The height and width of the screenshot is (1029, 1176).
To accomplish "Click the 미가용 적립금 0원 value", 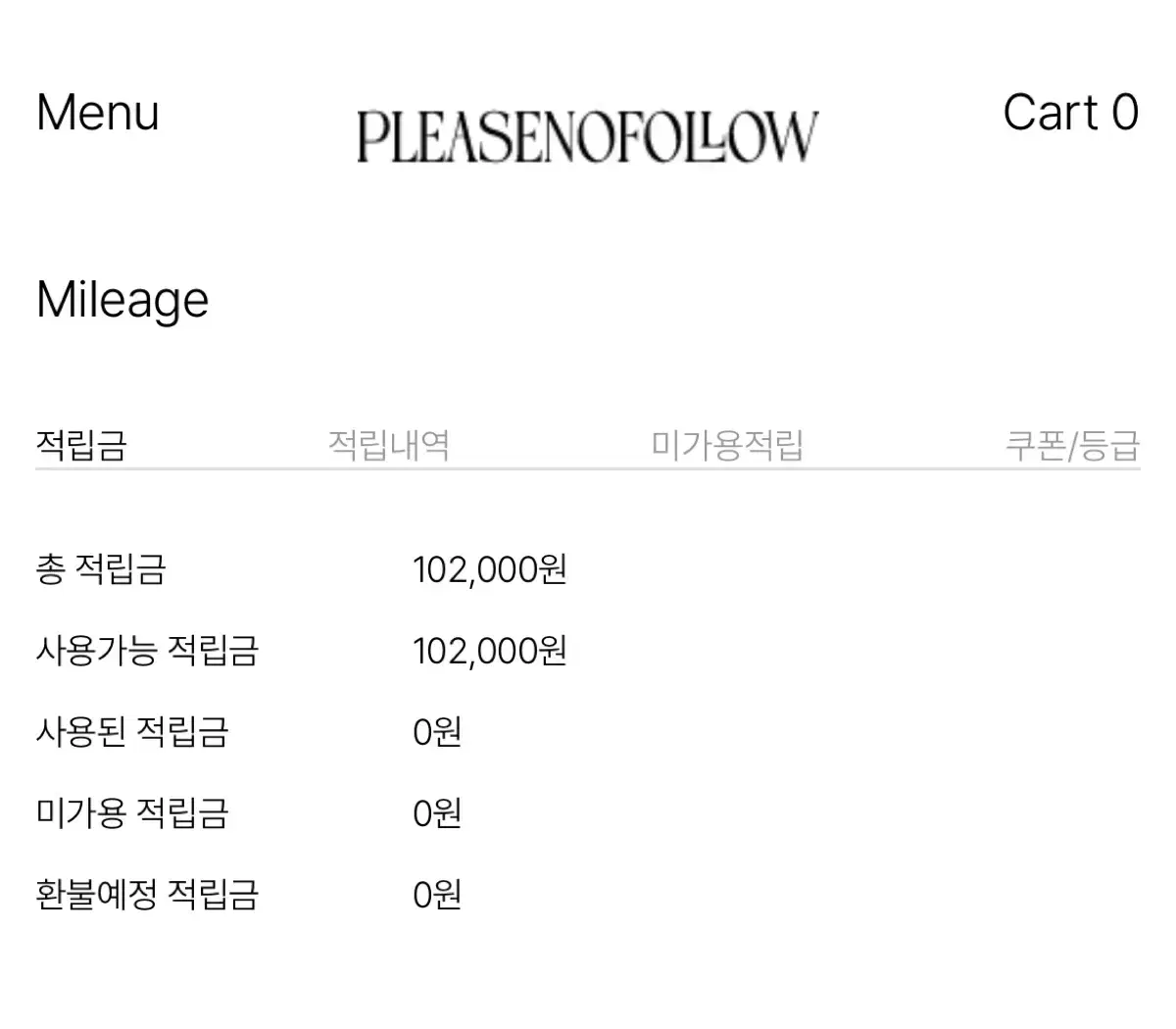I will pyautogui.click(x=437, y=813).
